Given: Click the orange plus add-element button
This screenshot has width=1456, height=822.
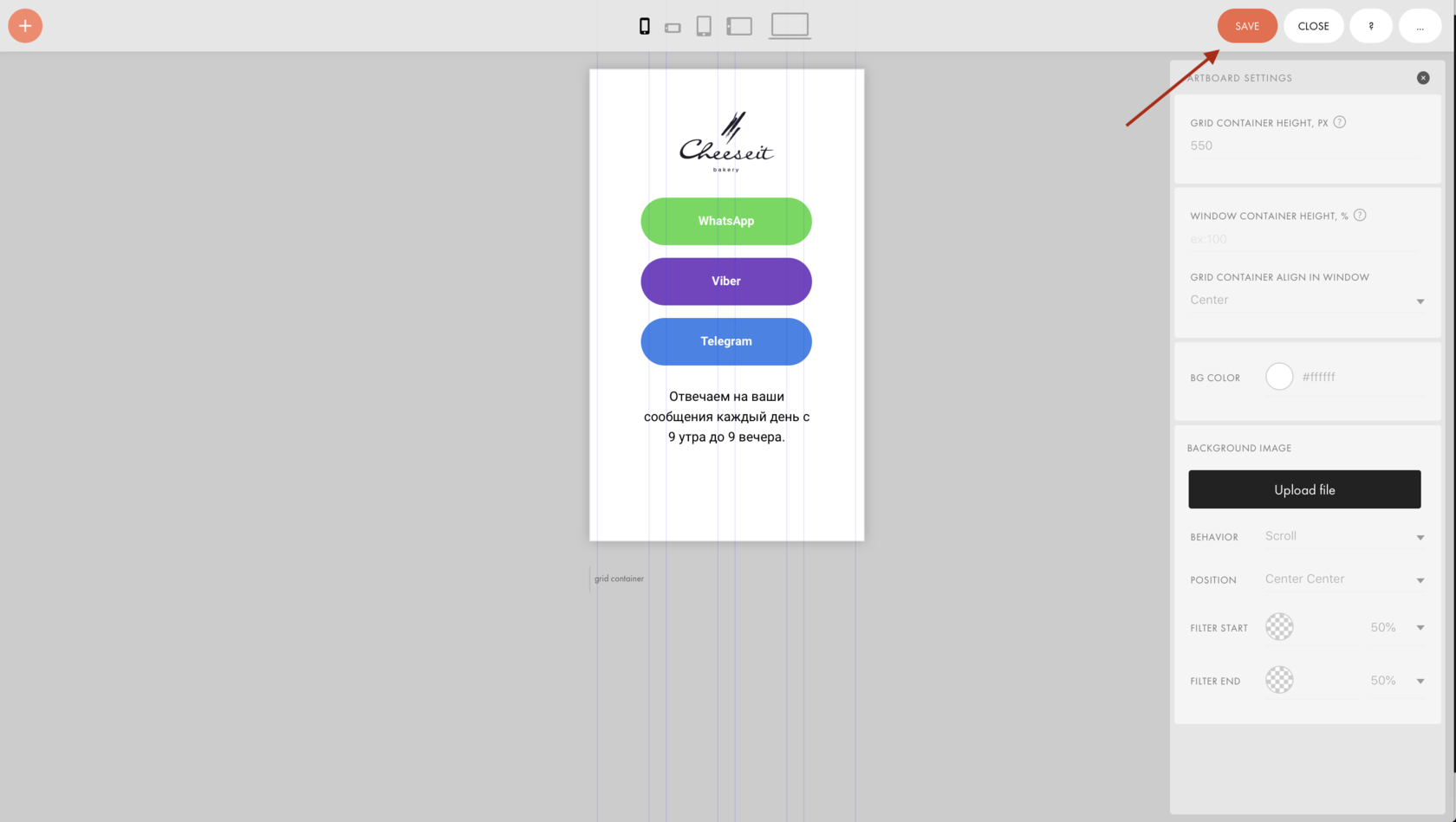Looking at the screenshot, I should [25, 26].
